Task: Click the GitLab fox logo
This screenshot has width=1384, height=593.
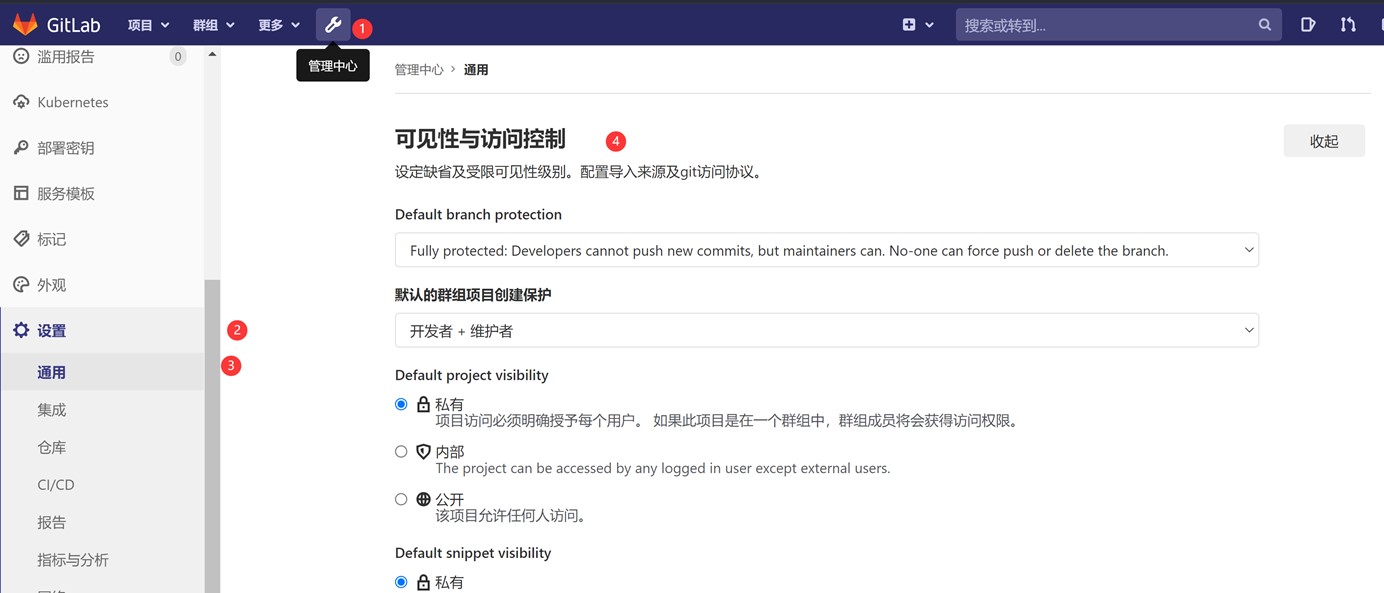Action: point(25,25)
